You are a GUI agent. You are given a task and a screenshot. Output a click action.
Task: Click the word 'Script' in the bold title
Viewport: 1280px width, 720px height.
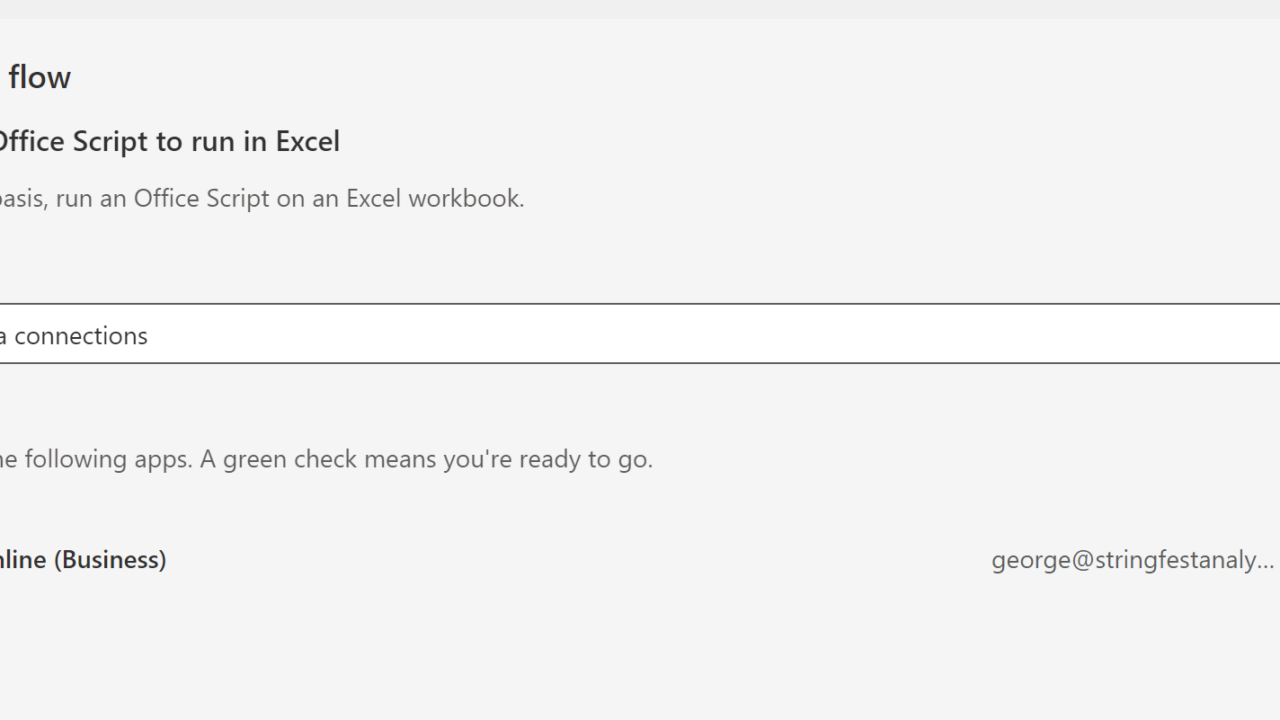pyautogui.click(x=110, y=142)
